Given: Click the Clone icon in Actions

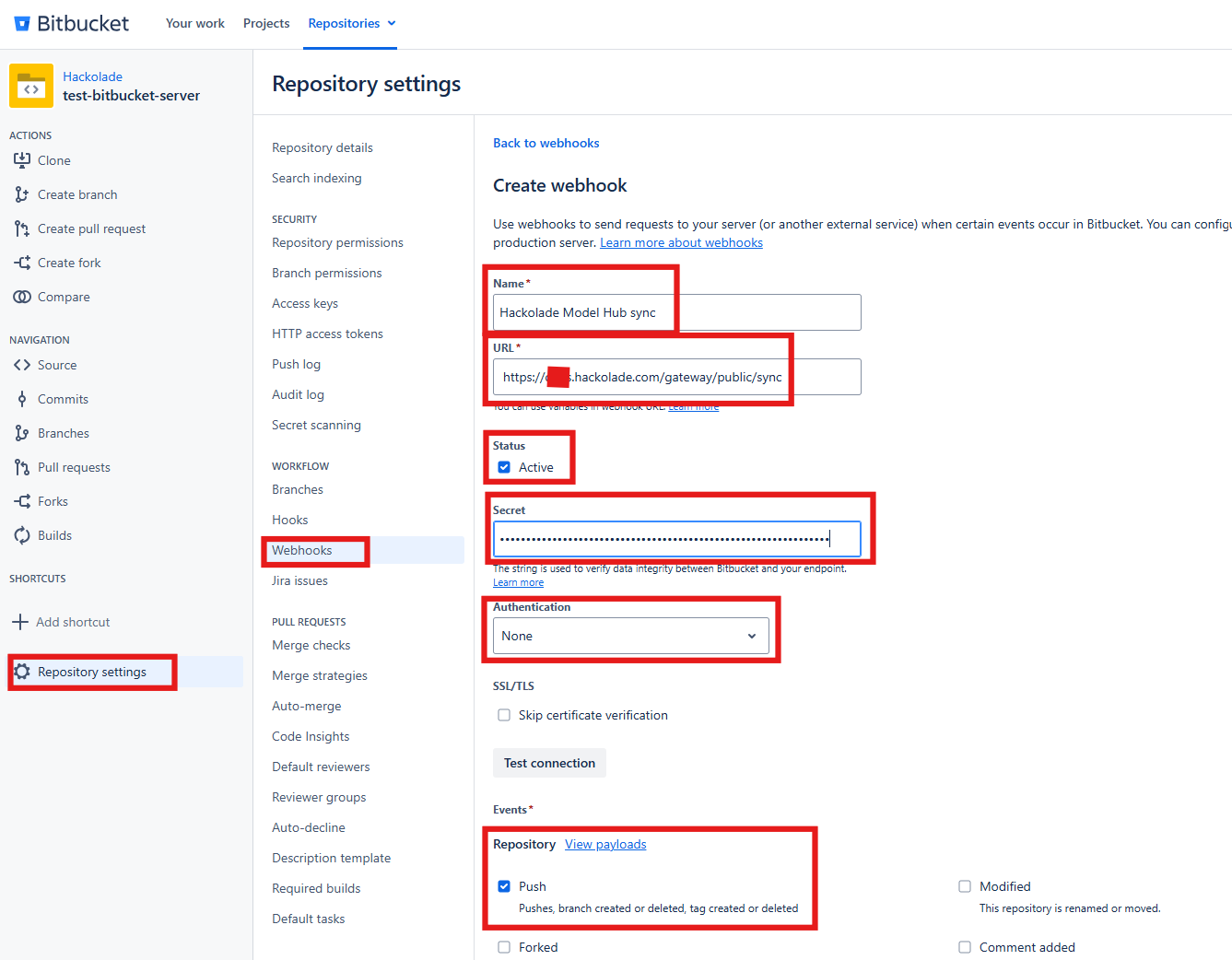Looking at the screenshot, I should click(22, 160).
